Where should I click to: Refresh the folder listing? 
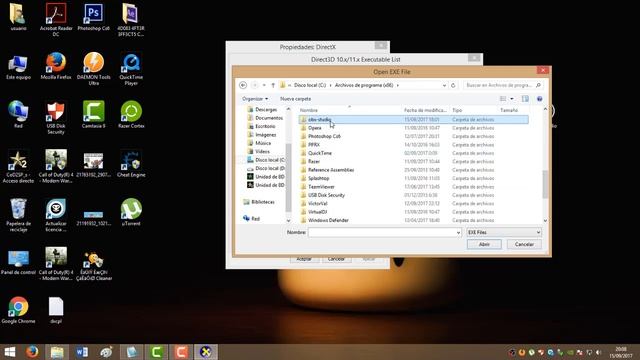point(453,85)
